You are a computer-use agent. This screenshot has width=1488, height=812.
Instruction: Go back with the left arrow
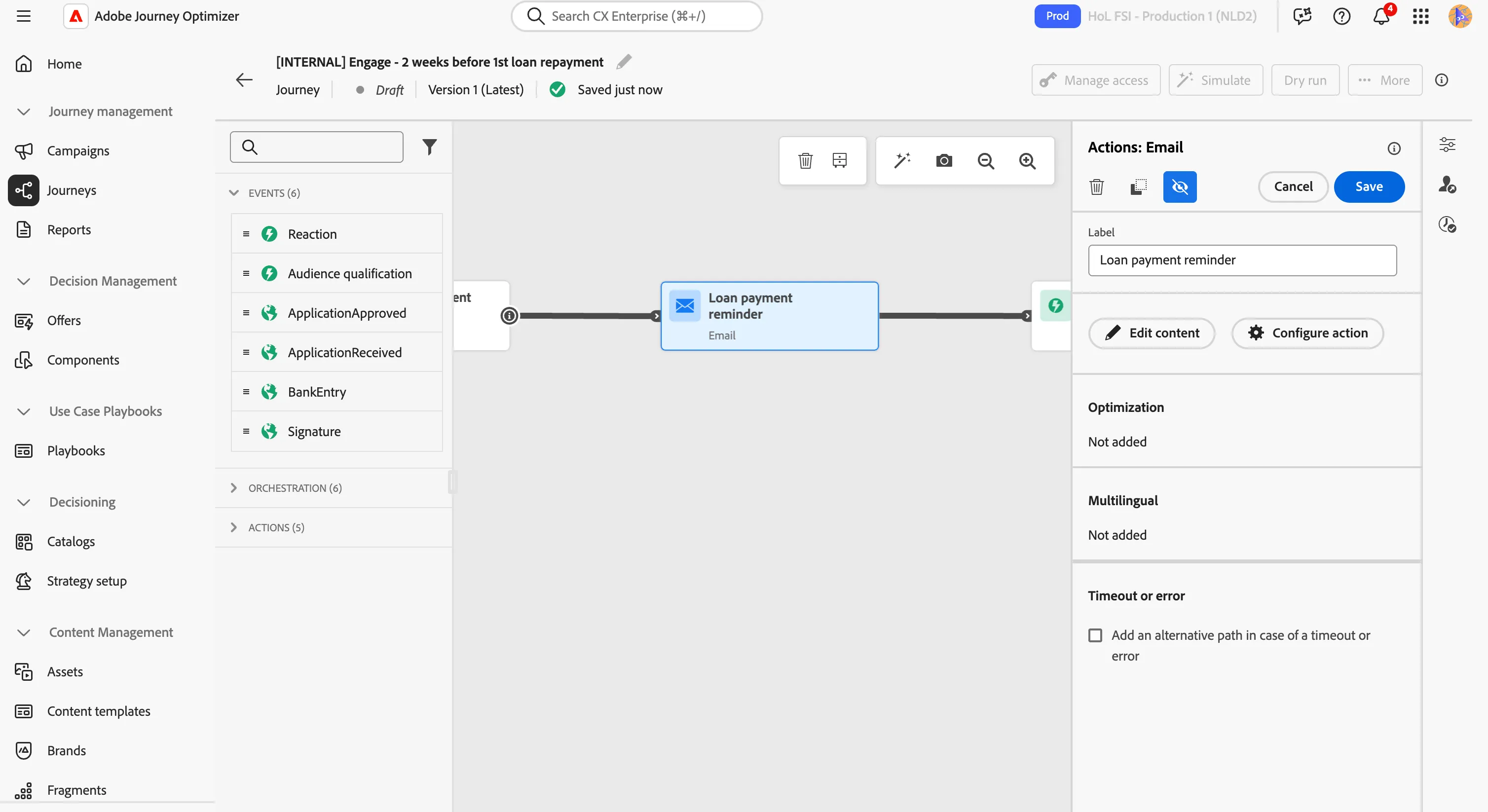coord(244,80)
